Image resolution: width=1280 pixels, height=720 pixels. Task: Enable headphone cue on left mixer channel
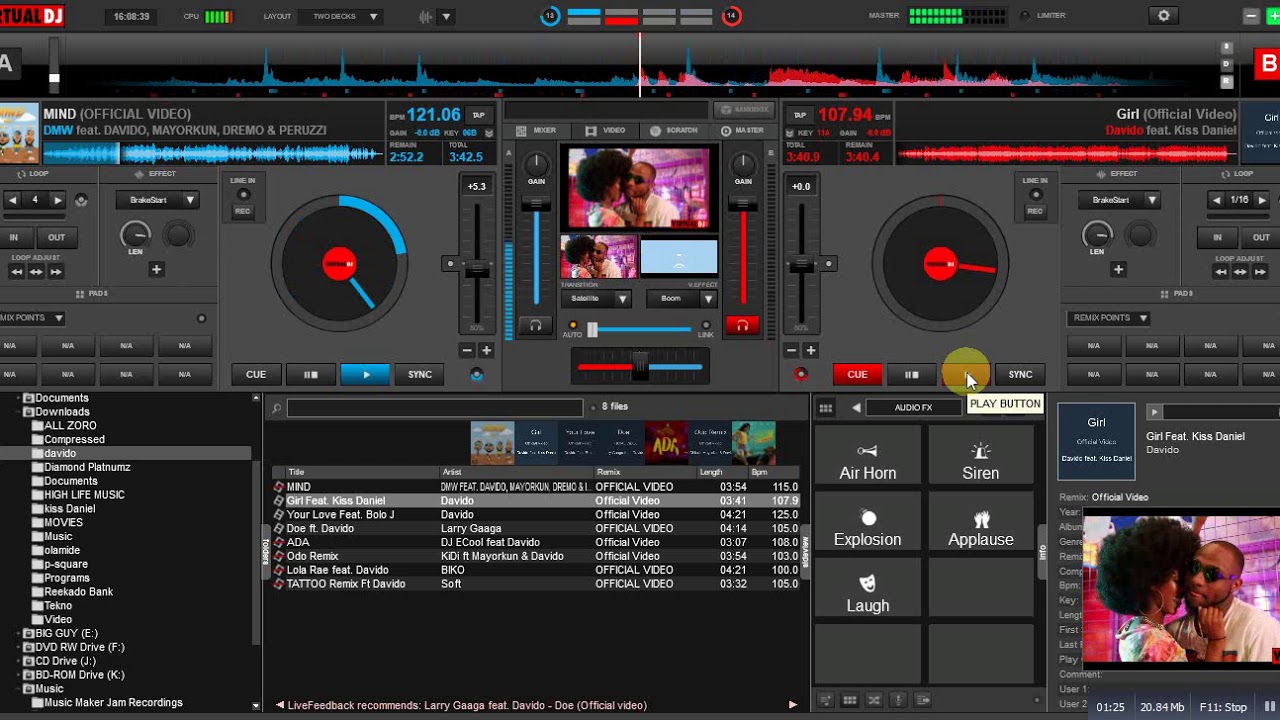point(535,326)
